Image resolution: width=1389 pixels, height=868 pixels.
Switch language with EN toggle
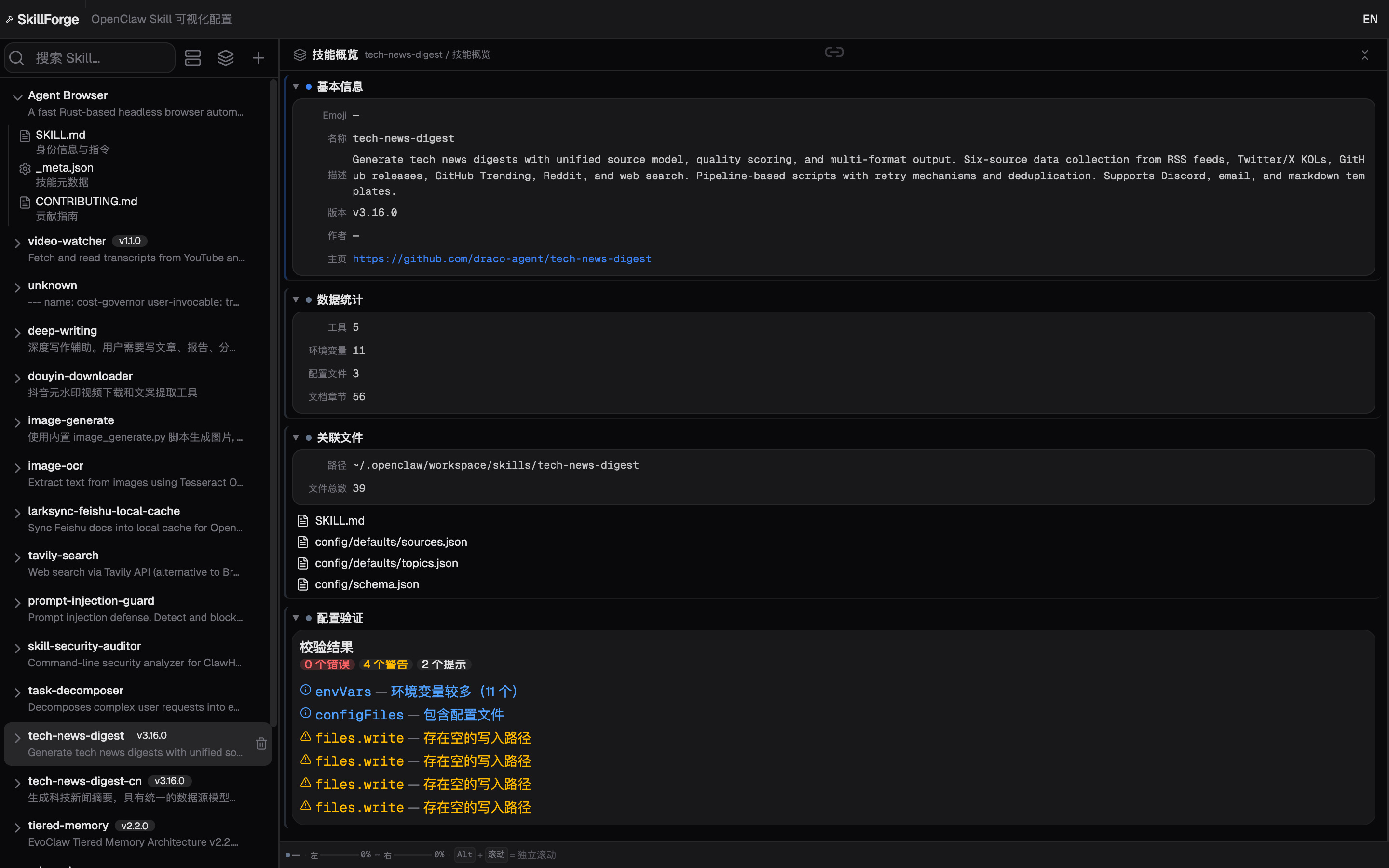click(x=1370, y=19)
